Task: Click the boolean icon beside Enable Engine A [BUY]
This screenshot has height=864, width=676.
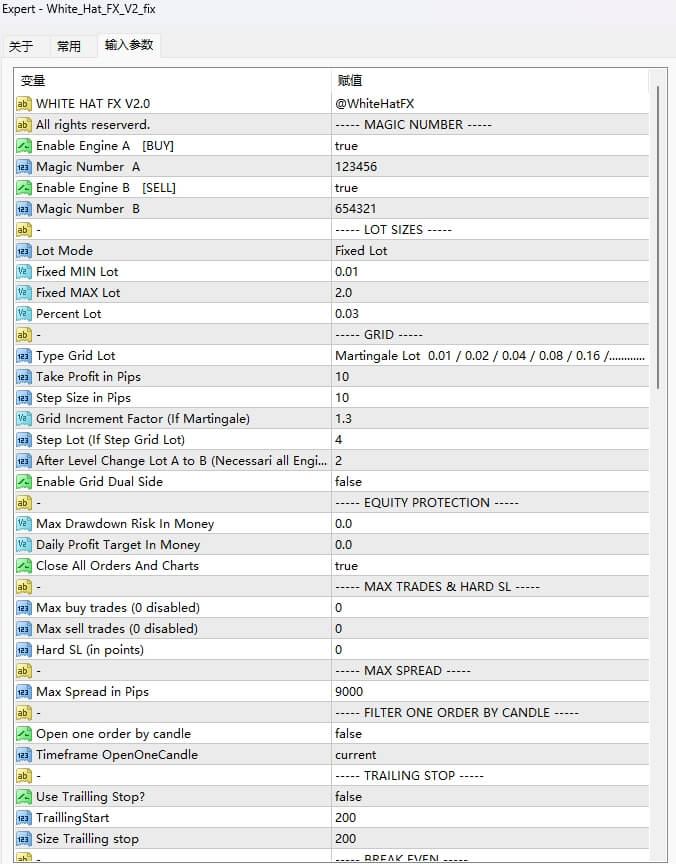Action: 24,145
